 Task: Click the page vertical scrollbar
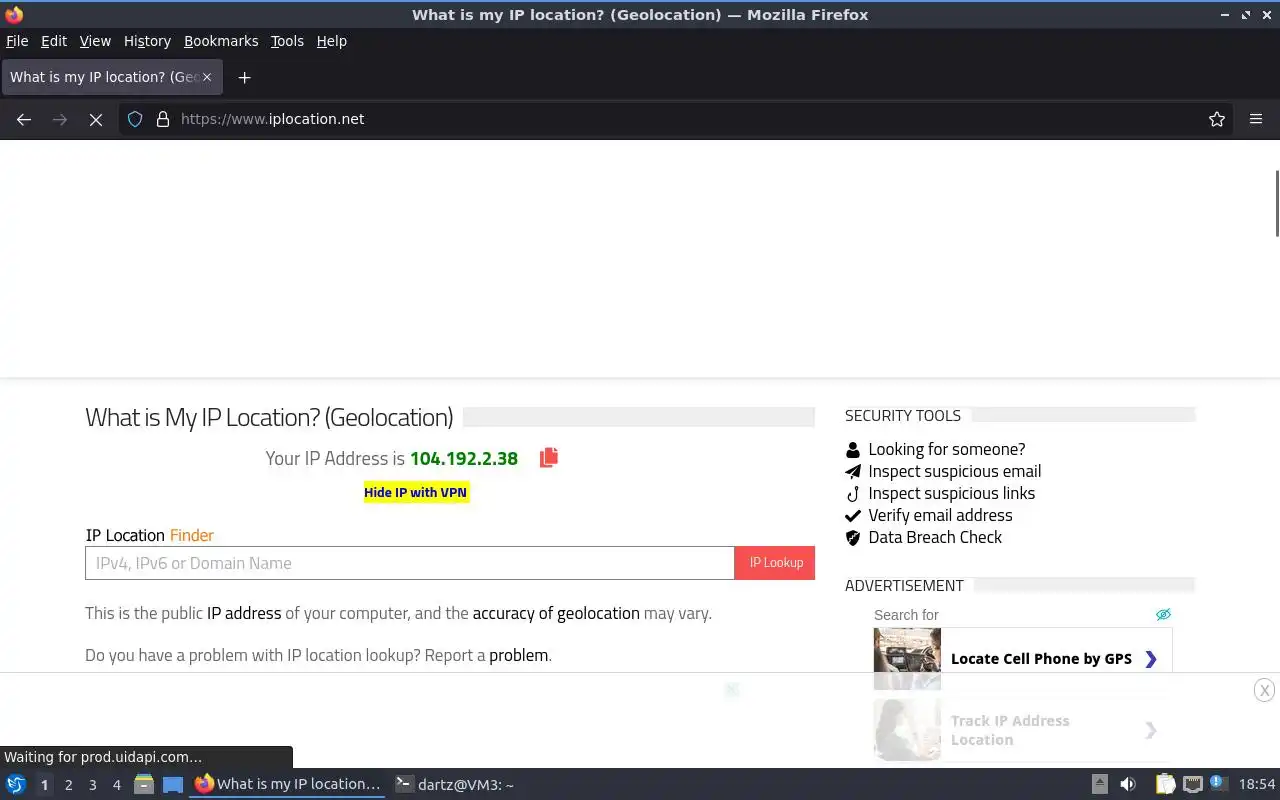[x=1276, y=204]
